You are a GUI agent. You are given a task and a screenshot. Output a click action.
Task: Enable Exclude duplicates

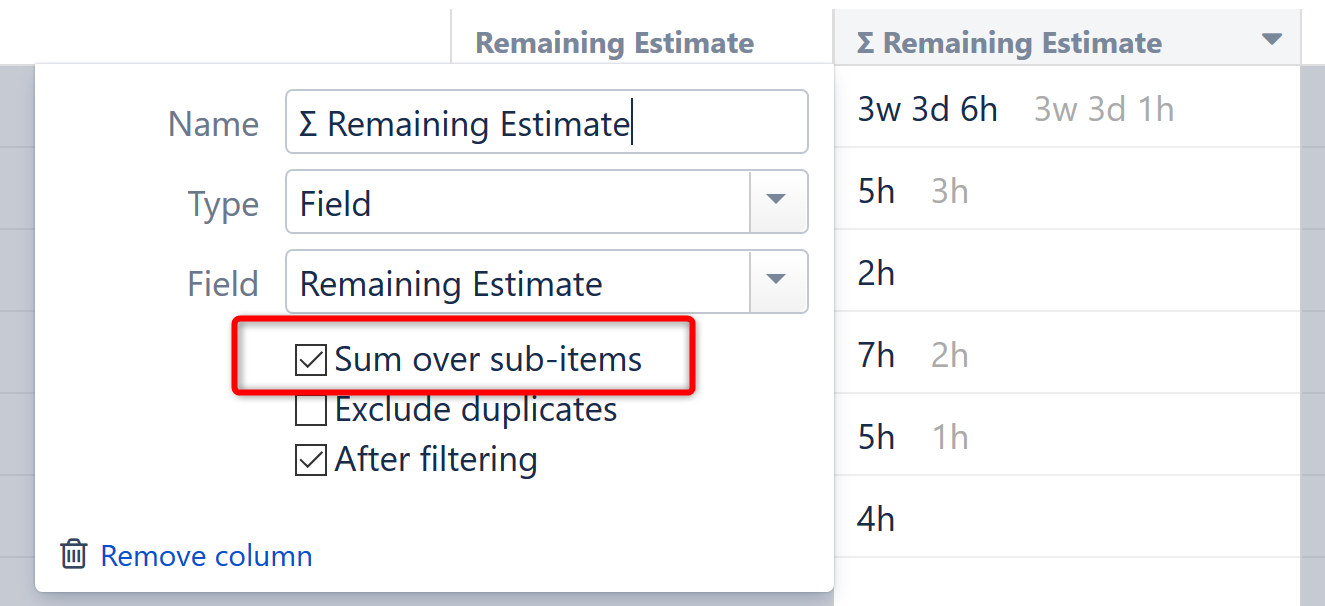[310, 409]
